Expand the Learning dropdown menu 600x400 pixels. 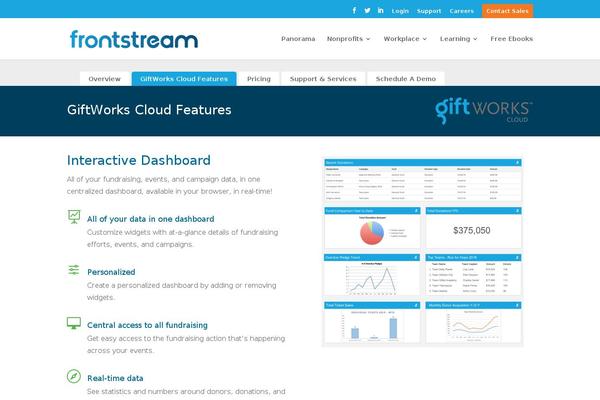click(x=459, y=39)
